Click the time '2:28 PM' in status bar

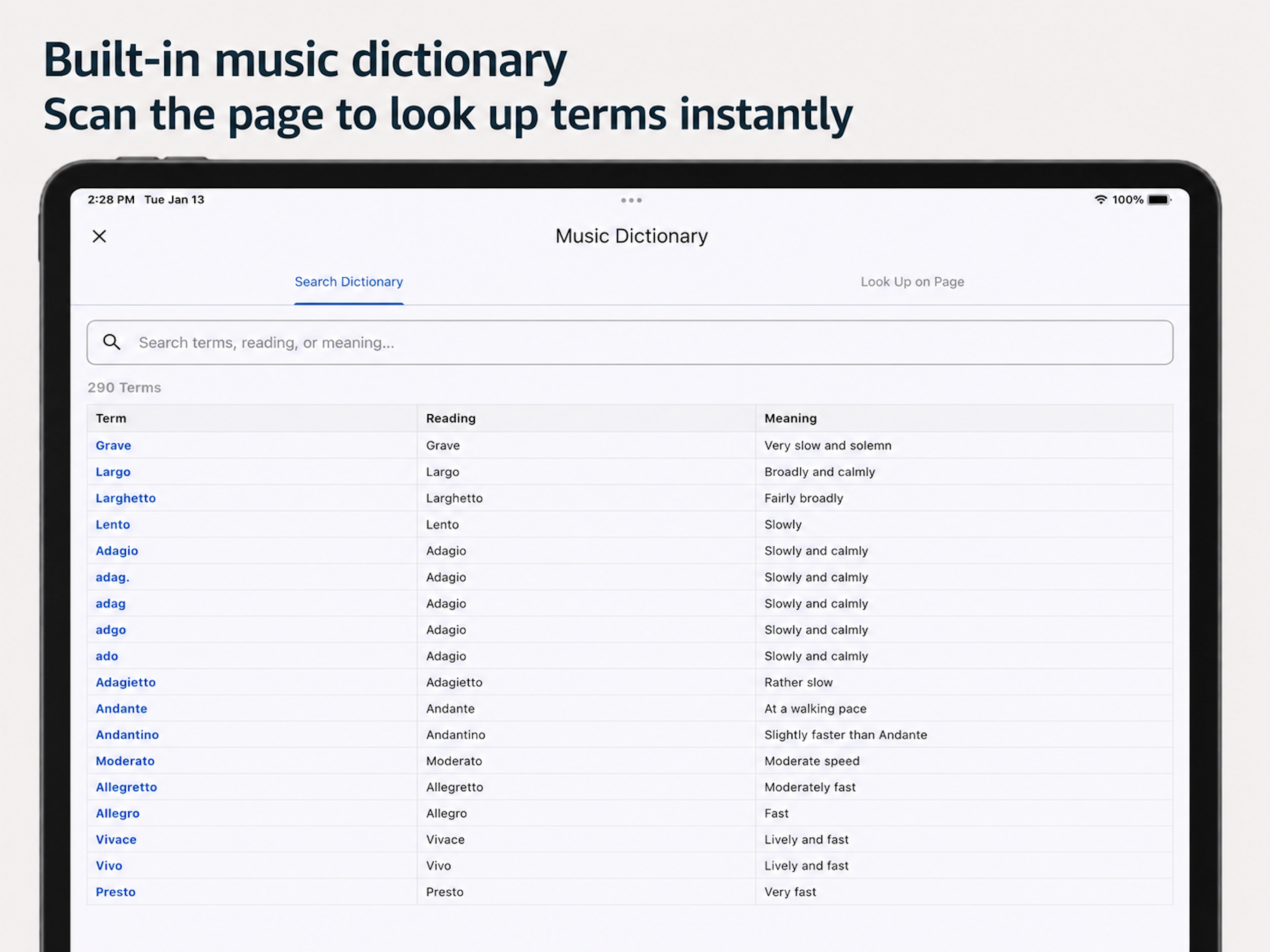[111, 200]
